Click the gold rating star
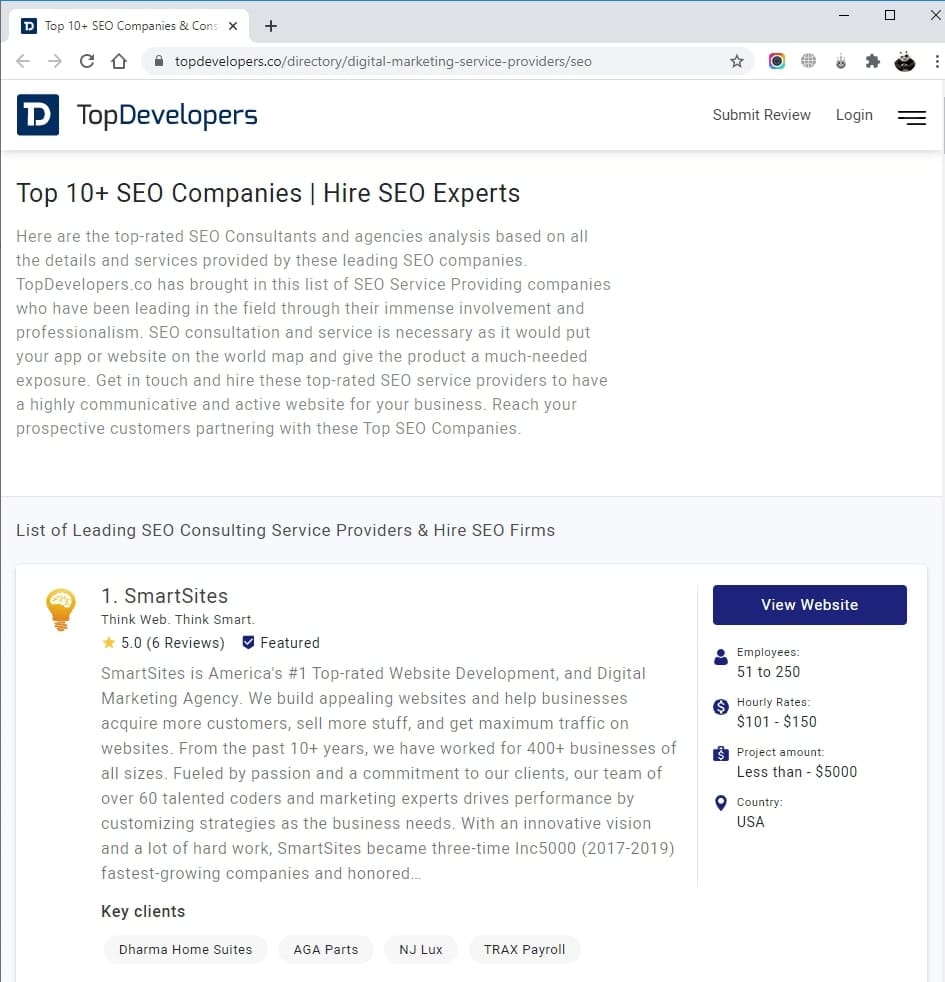 (x=108, y=642)
